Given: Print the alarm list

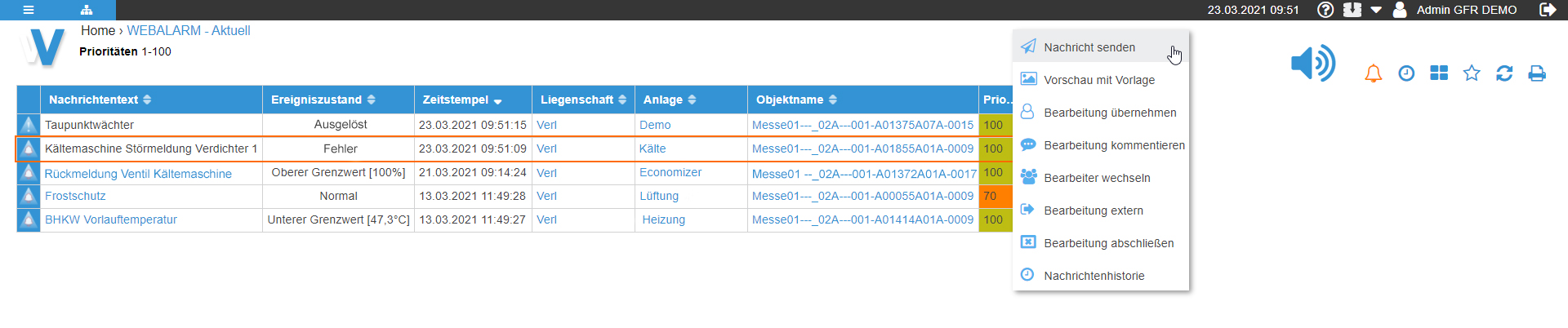Looking at the screenshot, I should (1537, 73).
